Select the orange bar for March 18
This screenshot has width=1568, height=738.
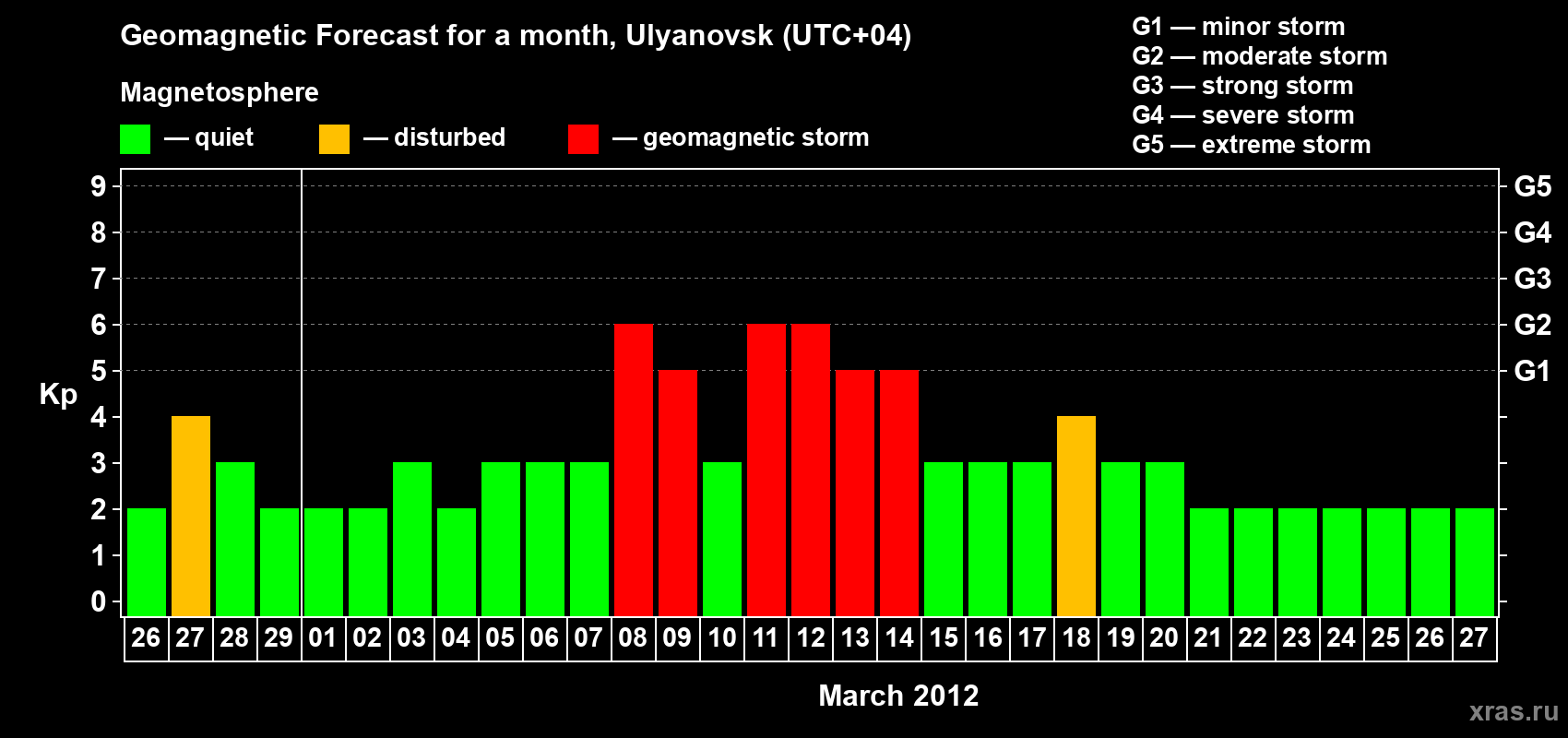pyautogui.click(x=1076, y=516)
